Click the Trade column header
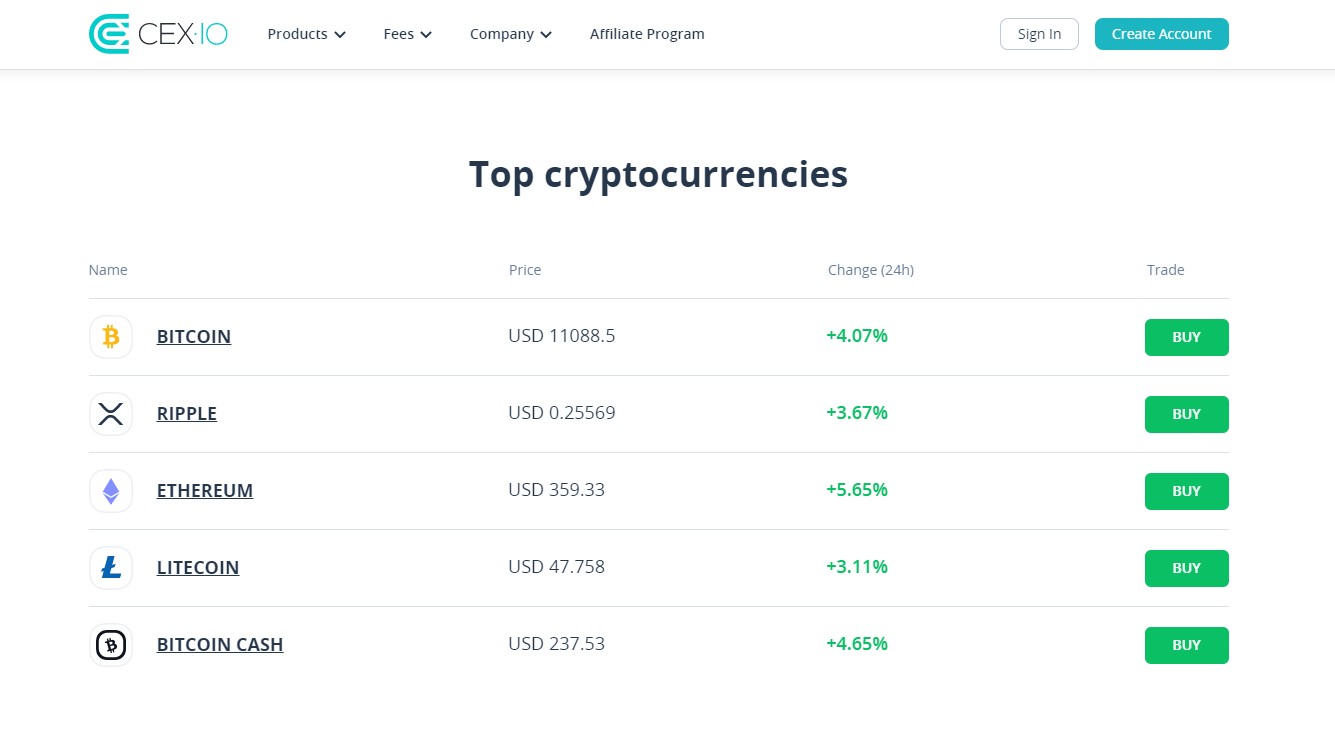 [x=1166, y=270]
